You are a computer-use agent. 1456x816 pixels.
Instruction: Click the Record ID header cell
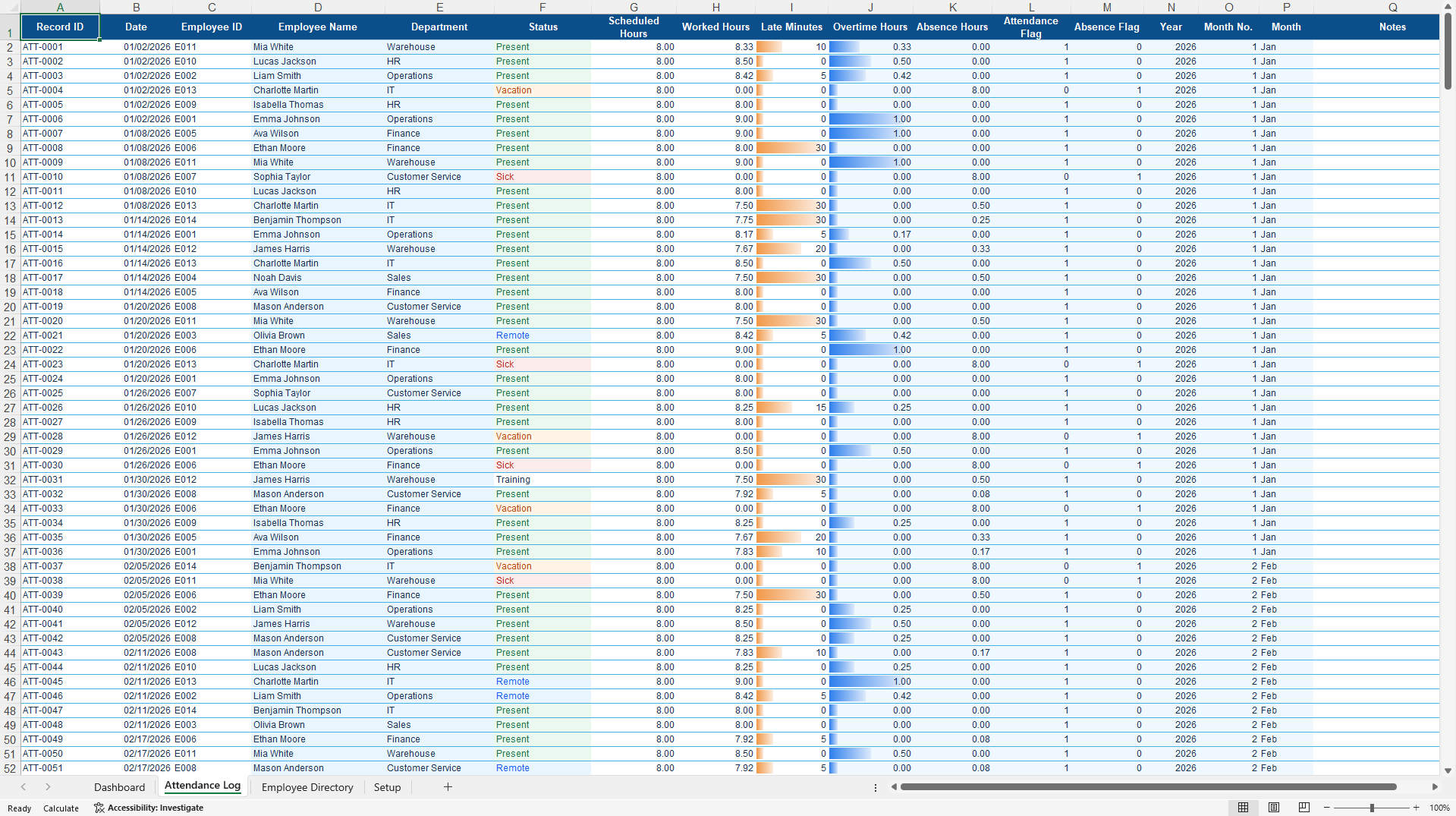(60, 27)
